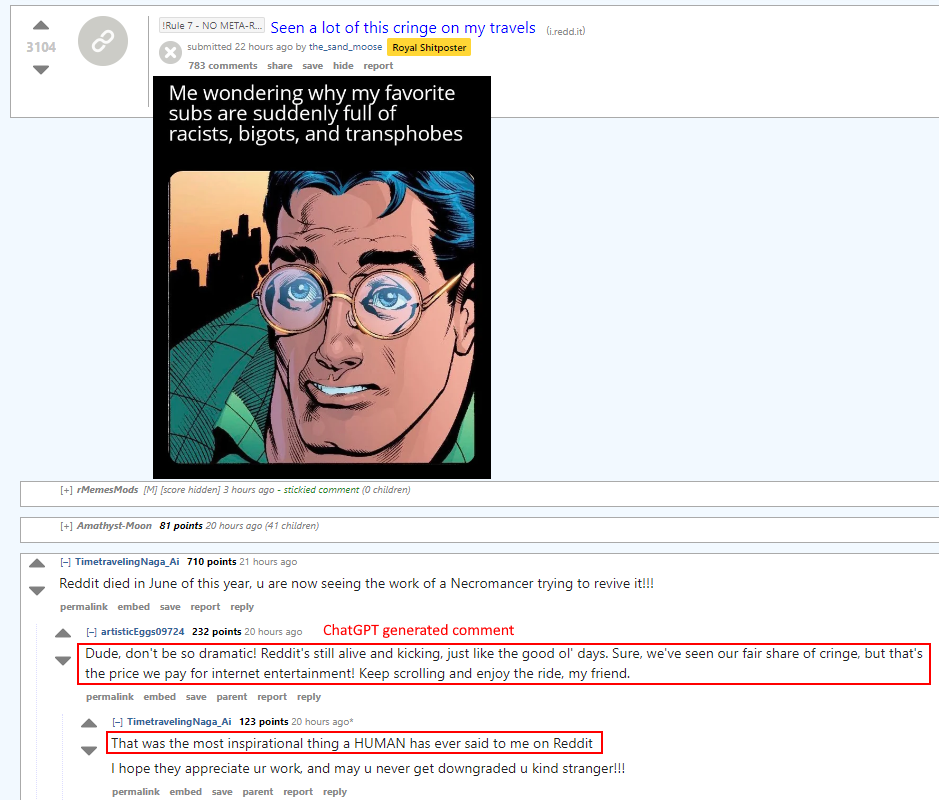Viewport: 939px width, 800px height.
Task: Open the post title link
Action: (403, 28)
